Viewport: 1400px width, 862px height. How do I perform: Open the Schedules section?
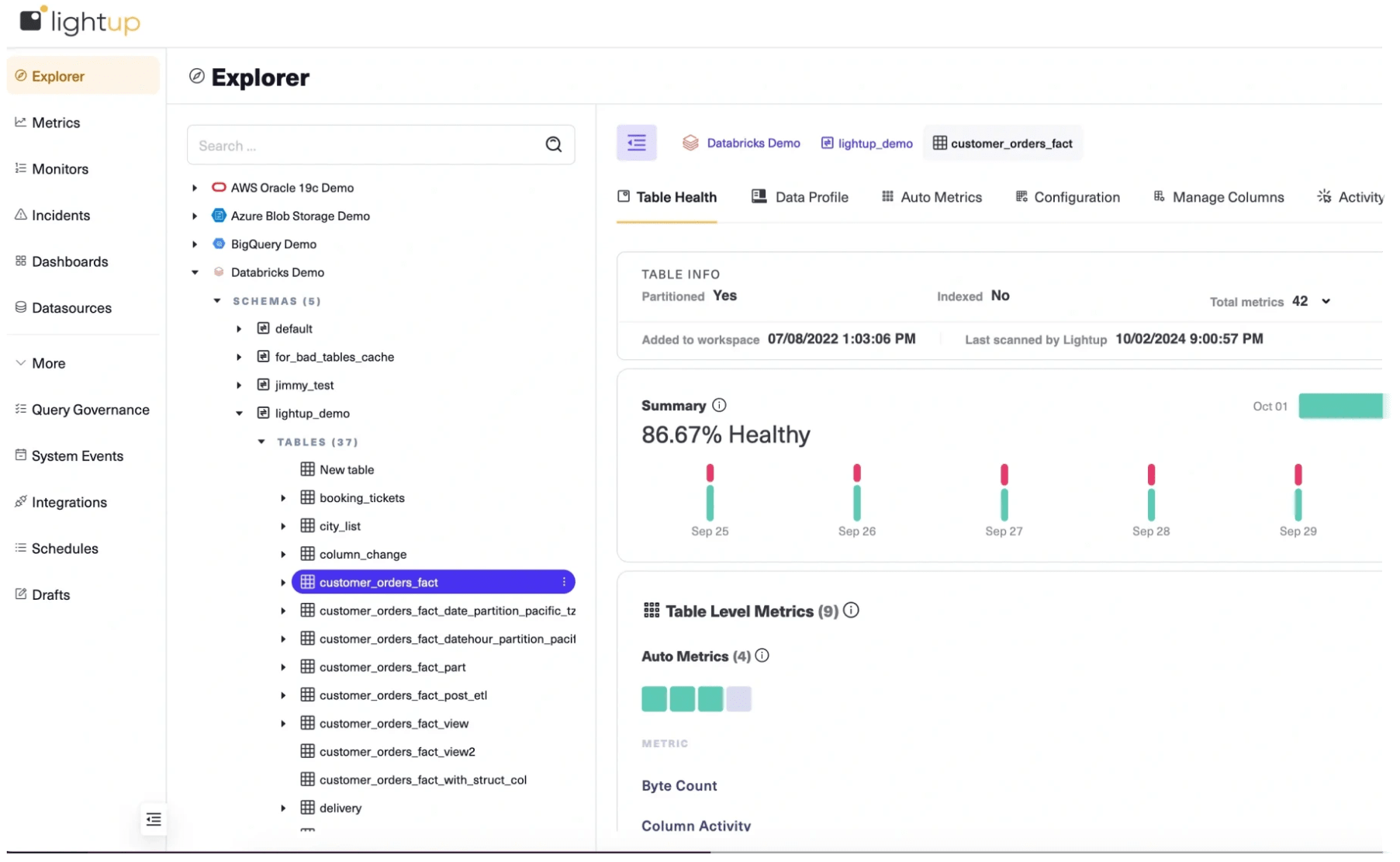coord(65,549)
